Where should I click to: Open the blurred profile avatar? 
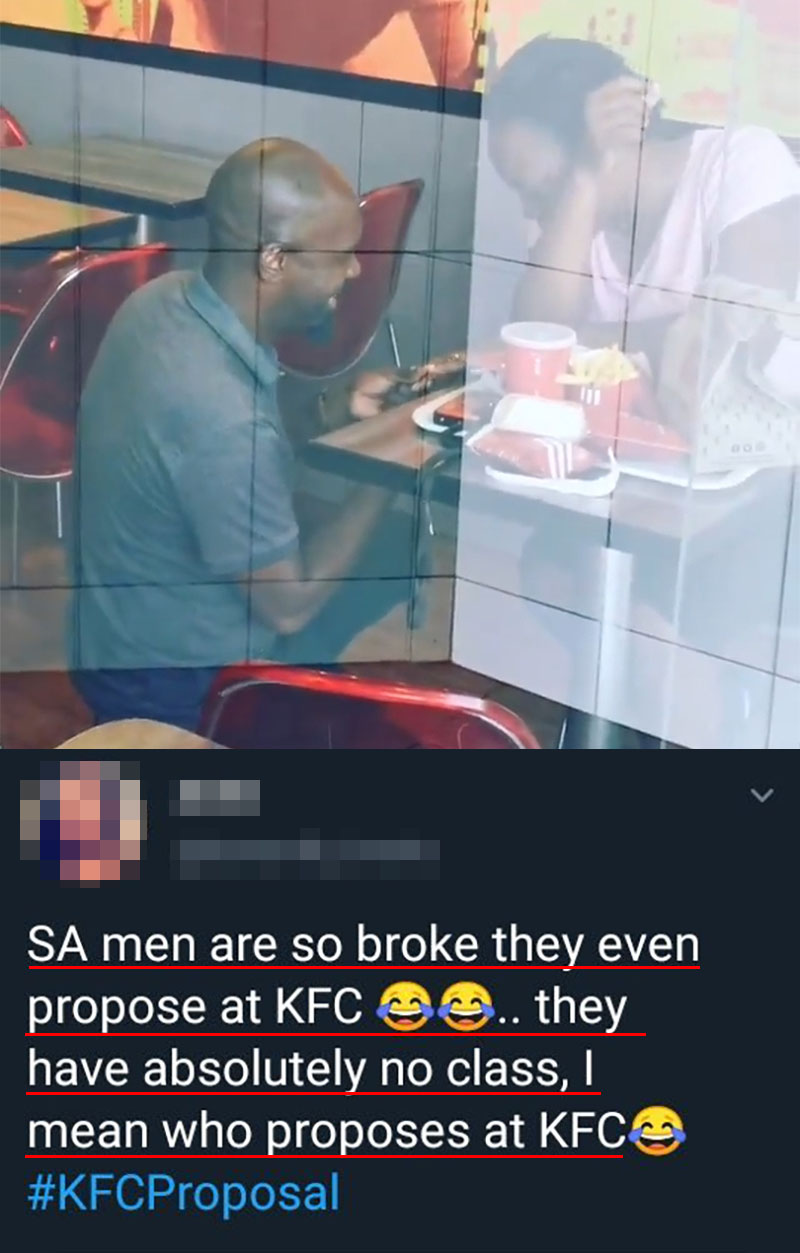point(84,821)
